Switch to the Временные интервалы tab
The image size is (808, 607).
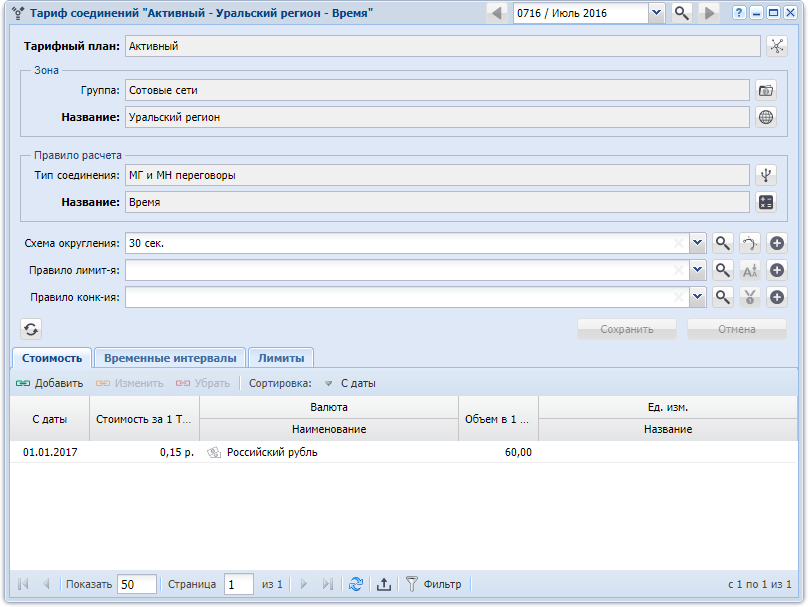(170, 358)
